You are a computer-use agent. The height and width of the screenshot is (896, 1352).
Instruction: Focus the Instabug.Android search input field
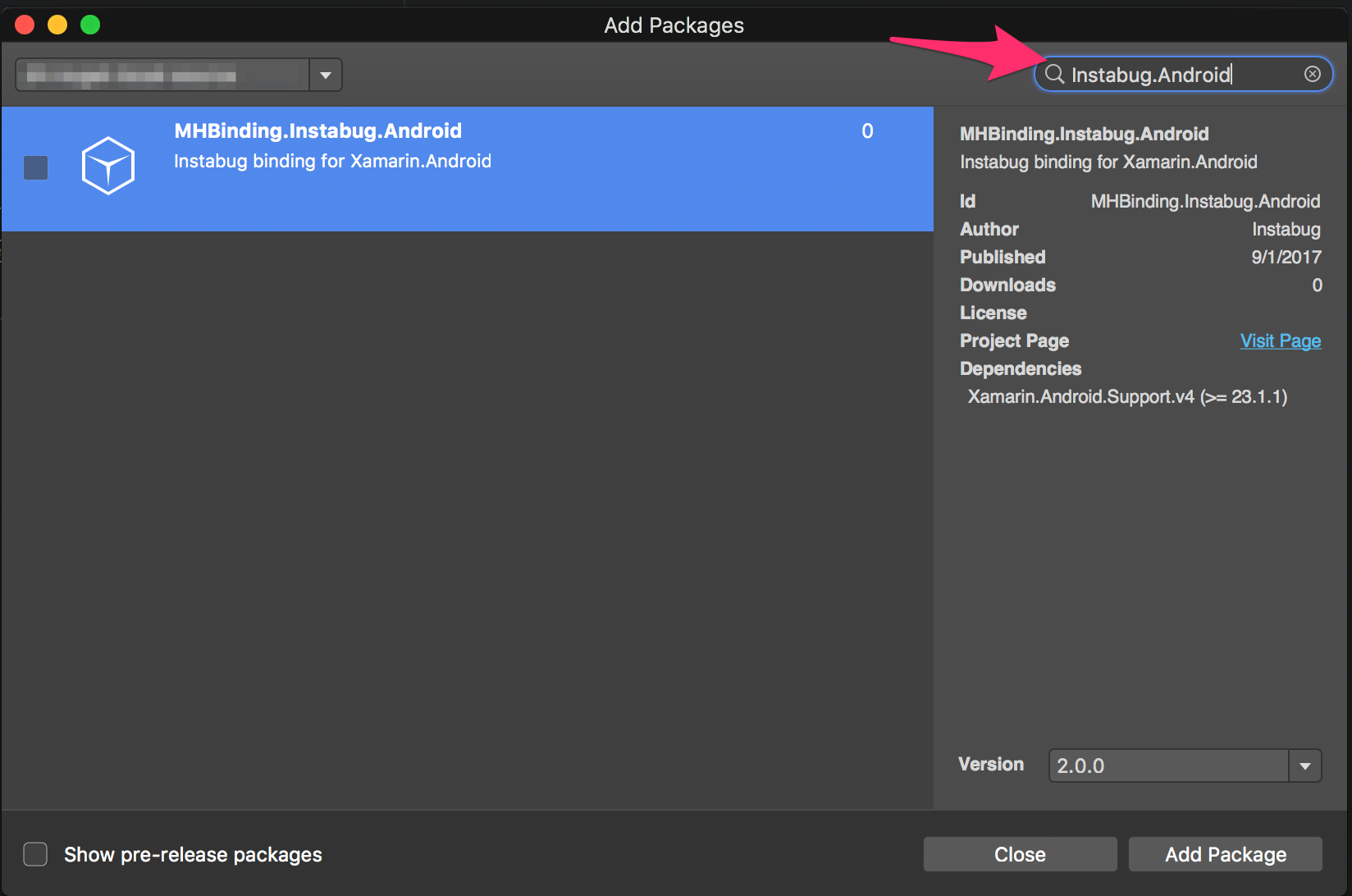1183,75
